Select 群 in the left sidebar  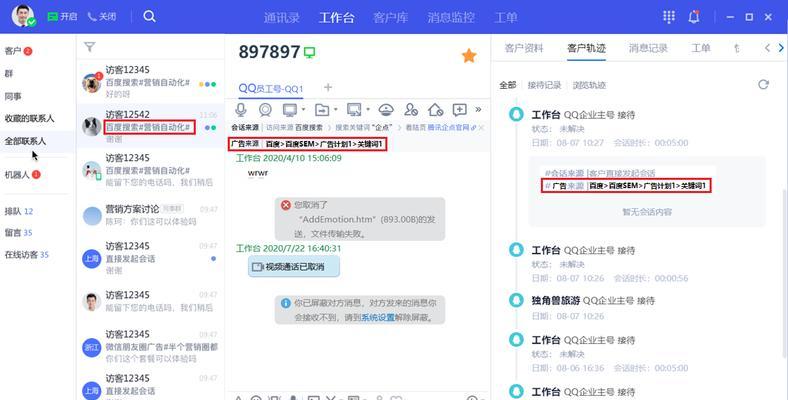click(9, 73)
